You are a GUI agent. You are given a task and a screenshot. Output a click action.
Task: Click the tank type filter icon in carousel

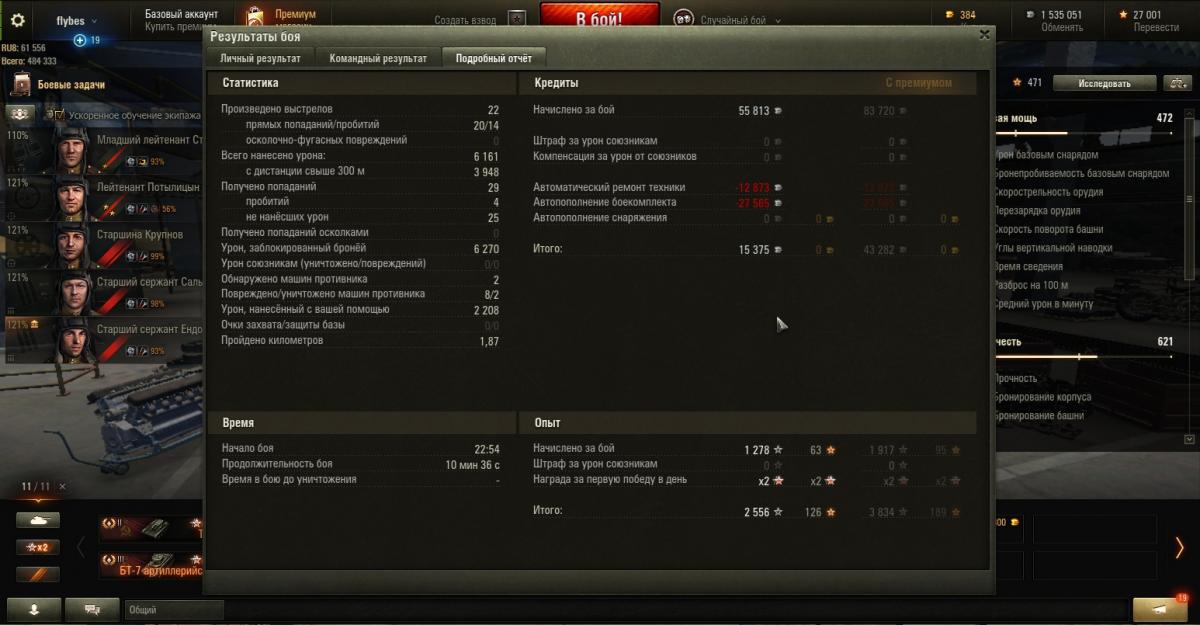tap(38, 520)
